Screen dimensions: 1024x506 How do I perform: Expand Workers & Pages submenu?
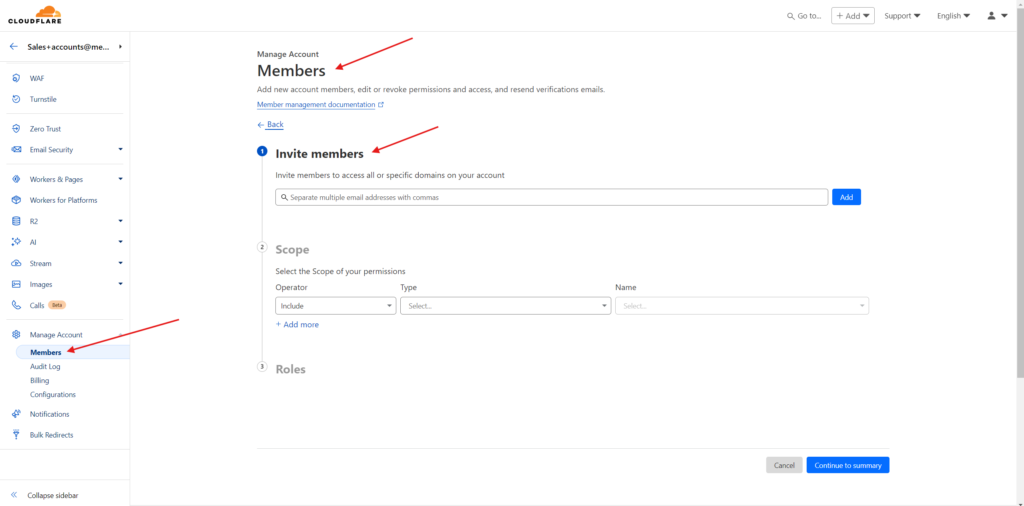[x=120, y=179]
